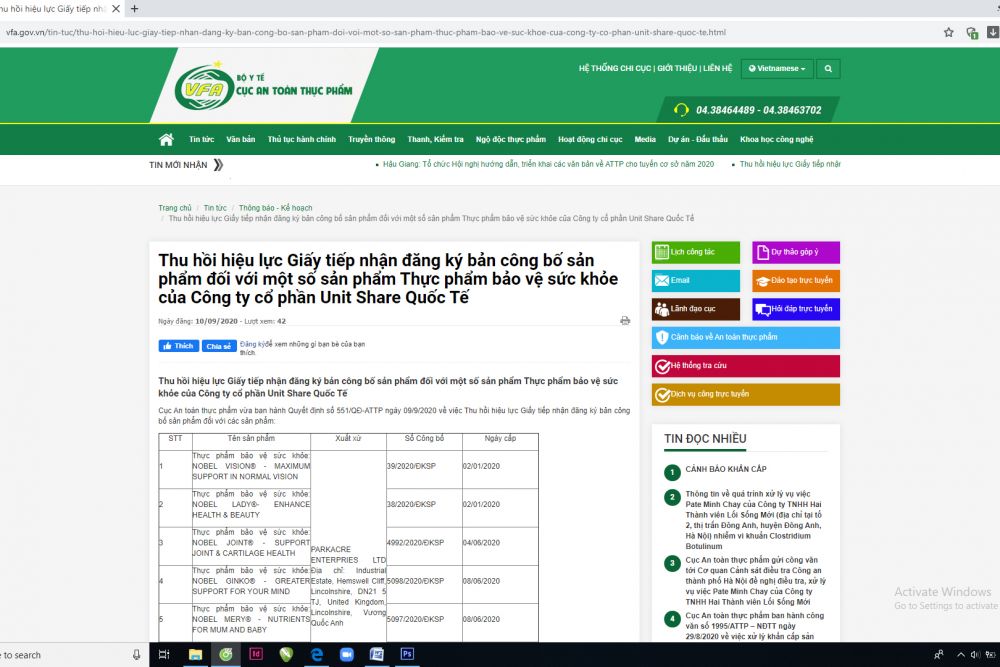This screenshot has height=667, width=1000.
Task: Open the Đào tạo trực tuyến button
Action: [x=796, y=281]
